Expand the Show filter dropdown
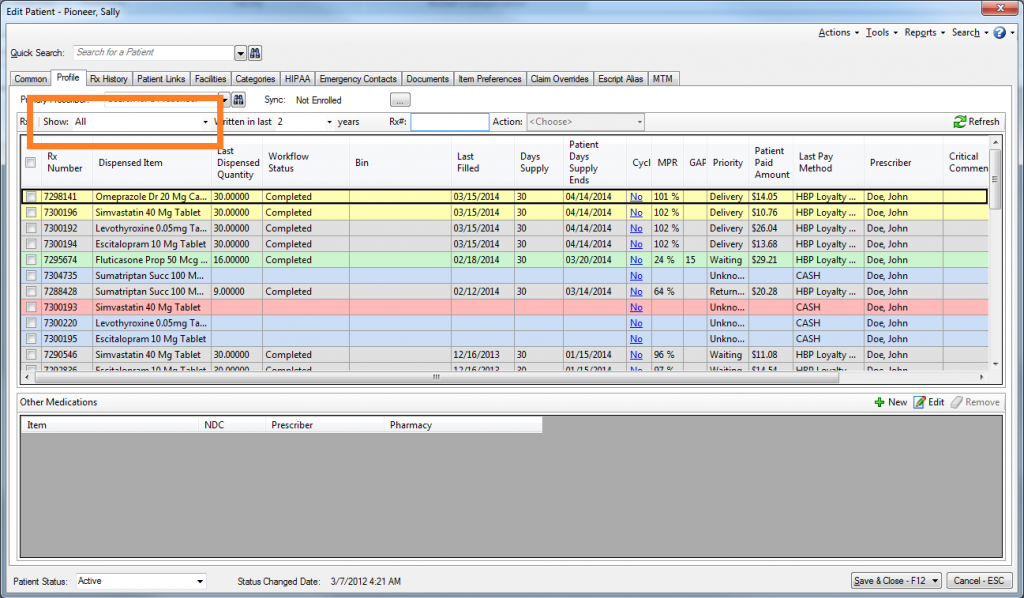This screenshot has height=598, width=1024. point(205,122)
